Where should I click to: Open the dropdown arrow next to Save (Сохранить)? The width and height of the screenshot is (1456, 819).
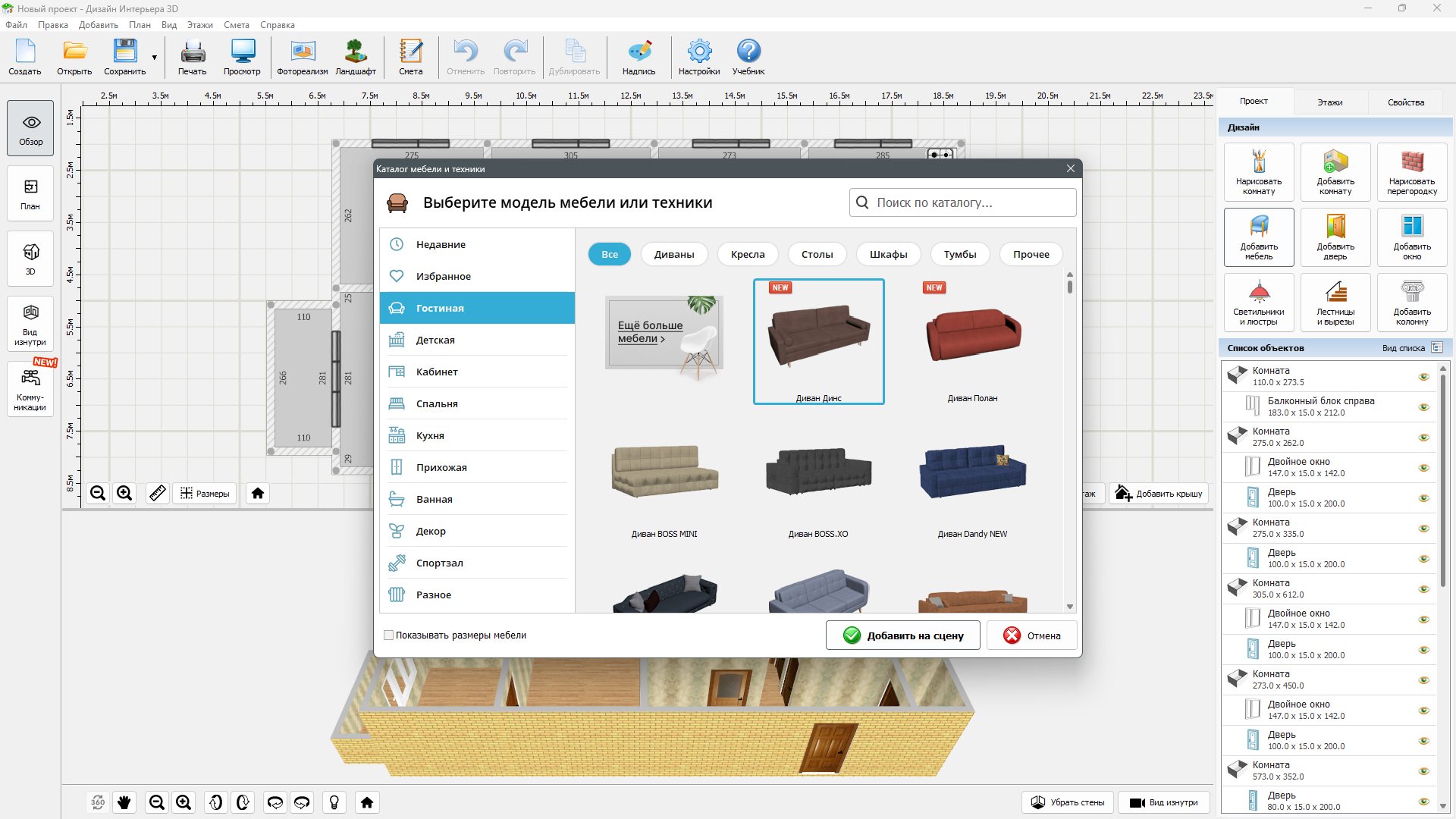(155, 58)
